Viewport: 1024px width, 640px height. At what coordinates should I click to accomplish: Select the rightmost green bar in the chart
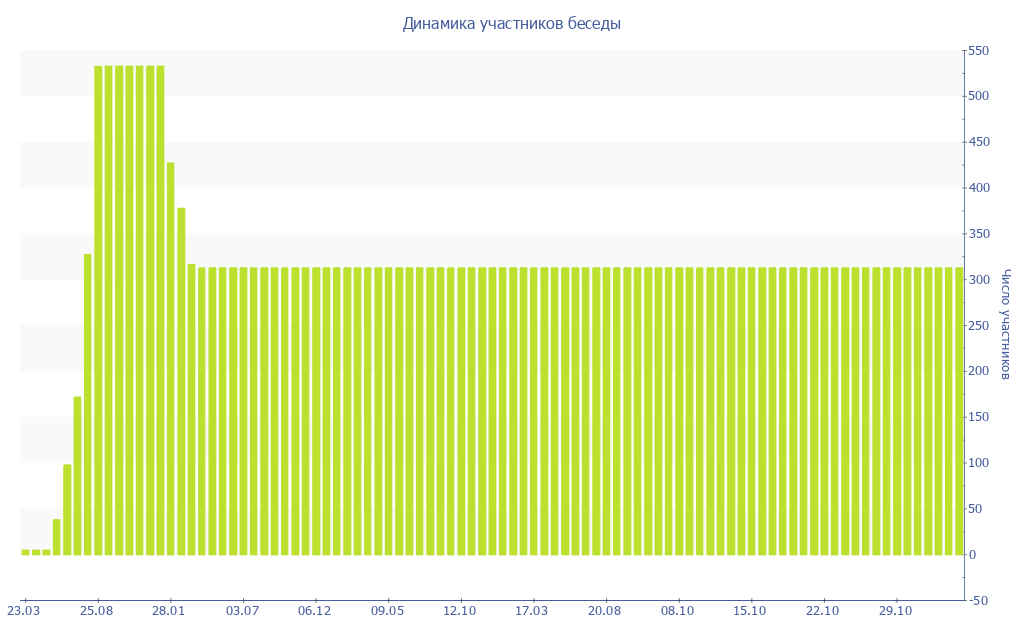(958, 410)
